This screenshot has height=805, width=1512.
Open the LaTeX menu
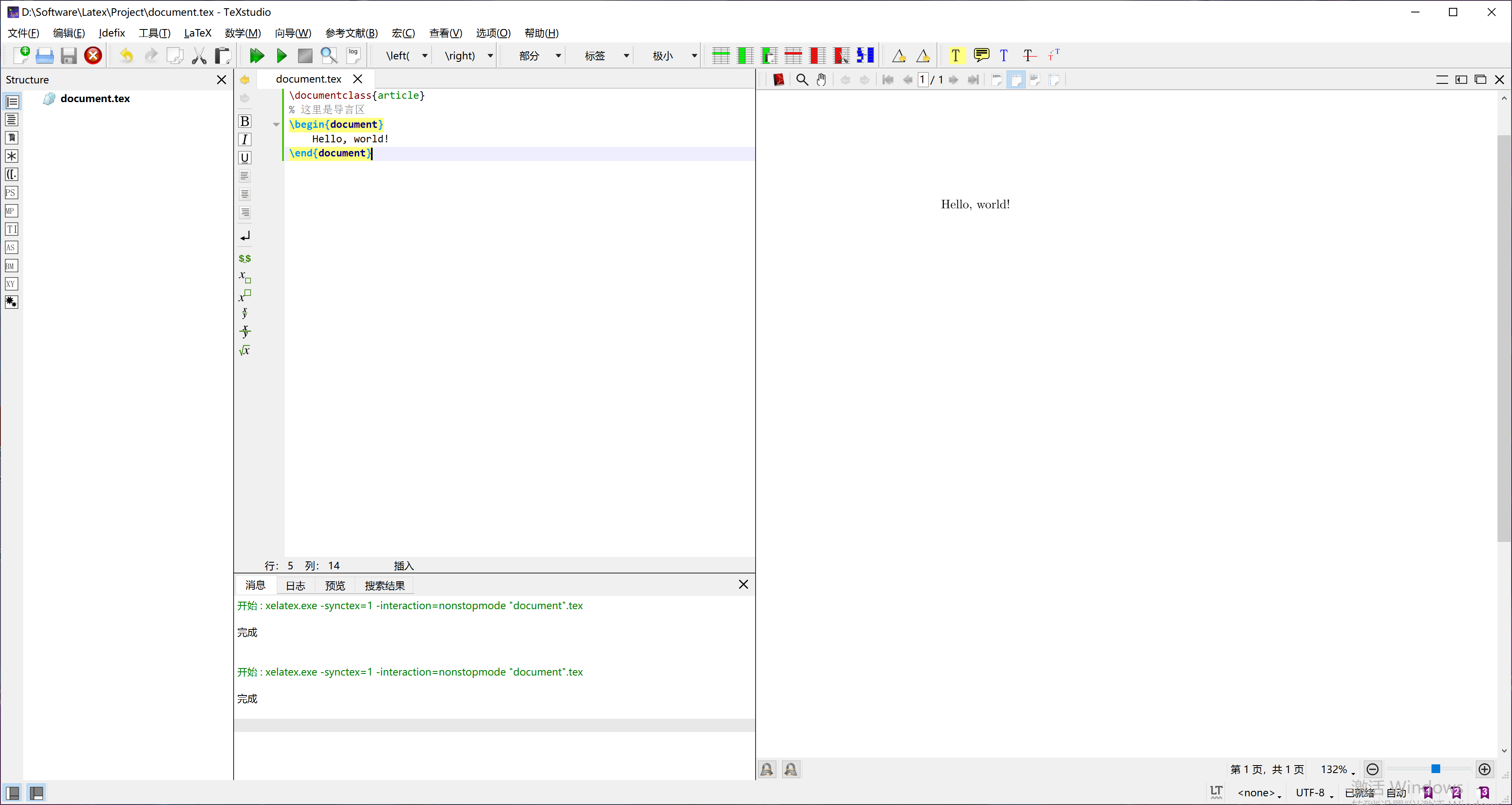tap(197, 33)
